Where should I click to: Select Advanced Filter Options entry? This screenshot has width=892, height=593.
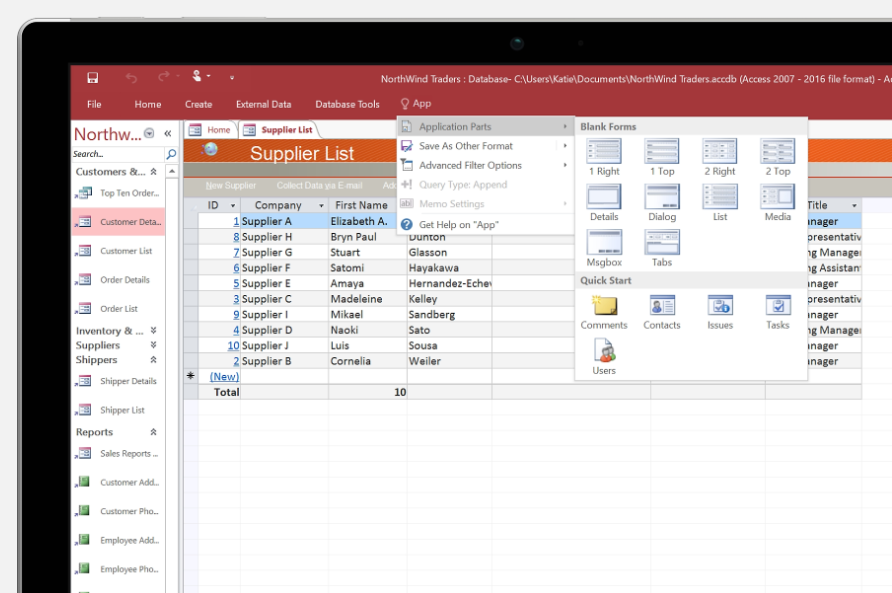485,165
